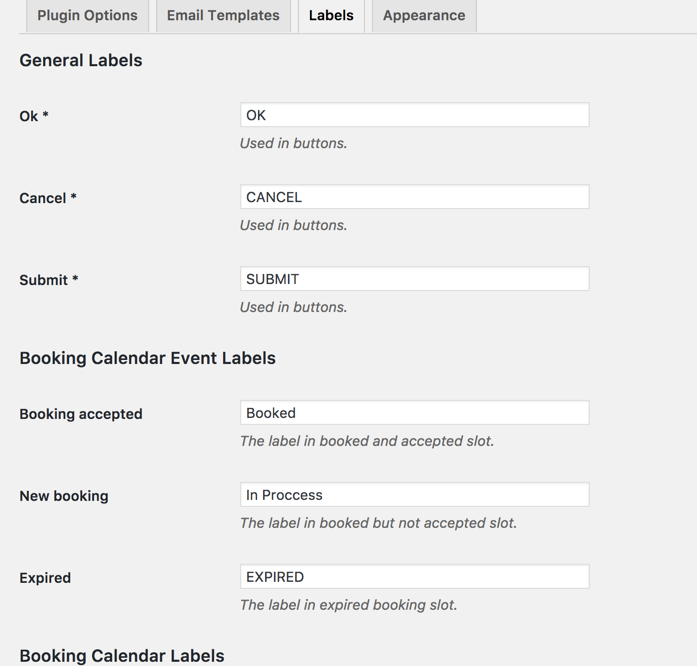Focus the In Proccess text field
This screenshot has width=697, height=666.
click(x=414, y=495)
